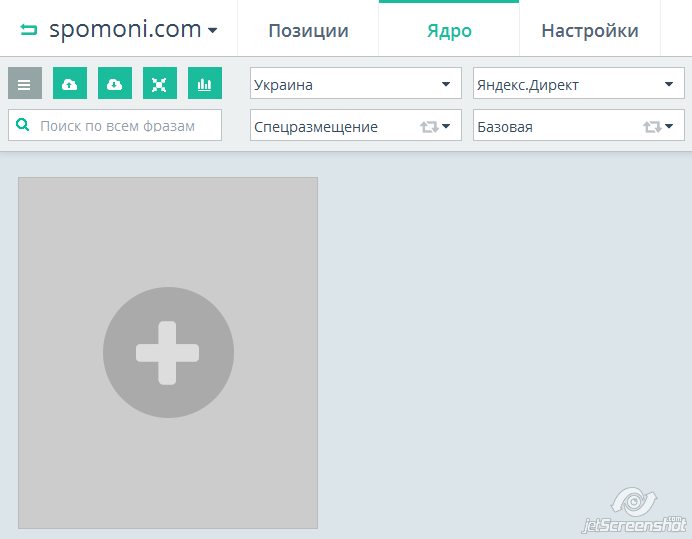Open the Спецразмещение placement dropdown
Screen dimensions: 692x539
click(335, 127)
